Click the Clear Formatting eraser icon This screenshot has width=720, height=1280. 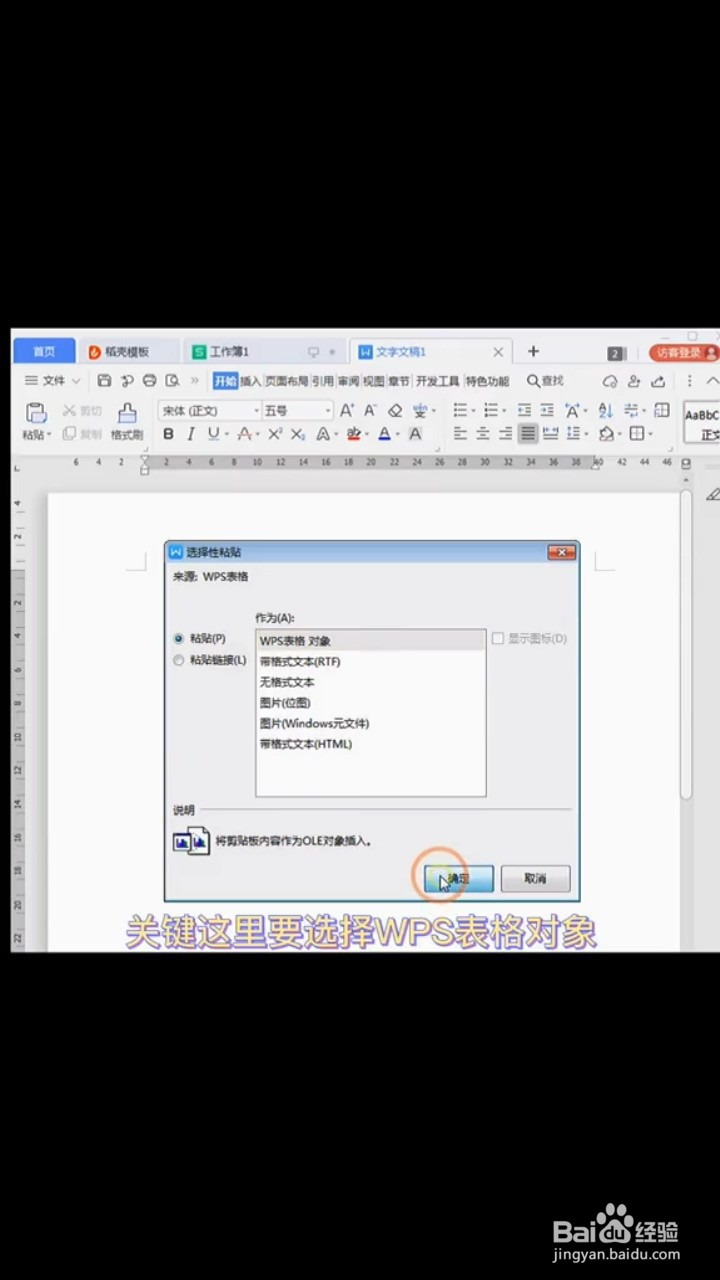coord(395,410)
